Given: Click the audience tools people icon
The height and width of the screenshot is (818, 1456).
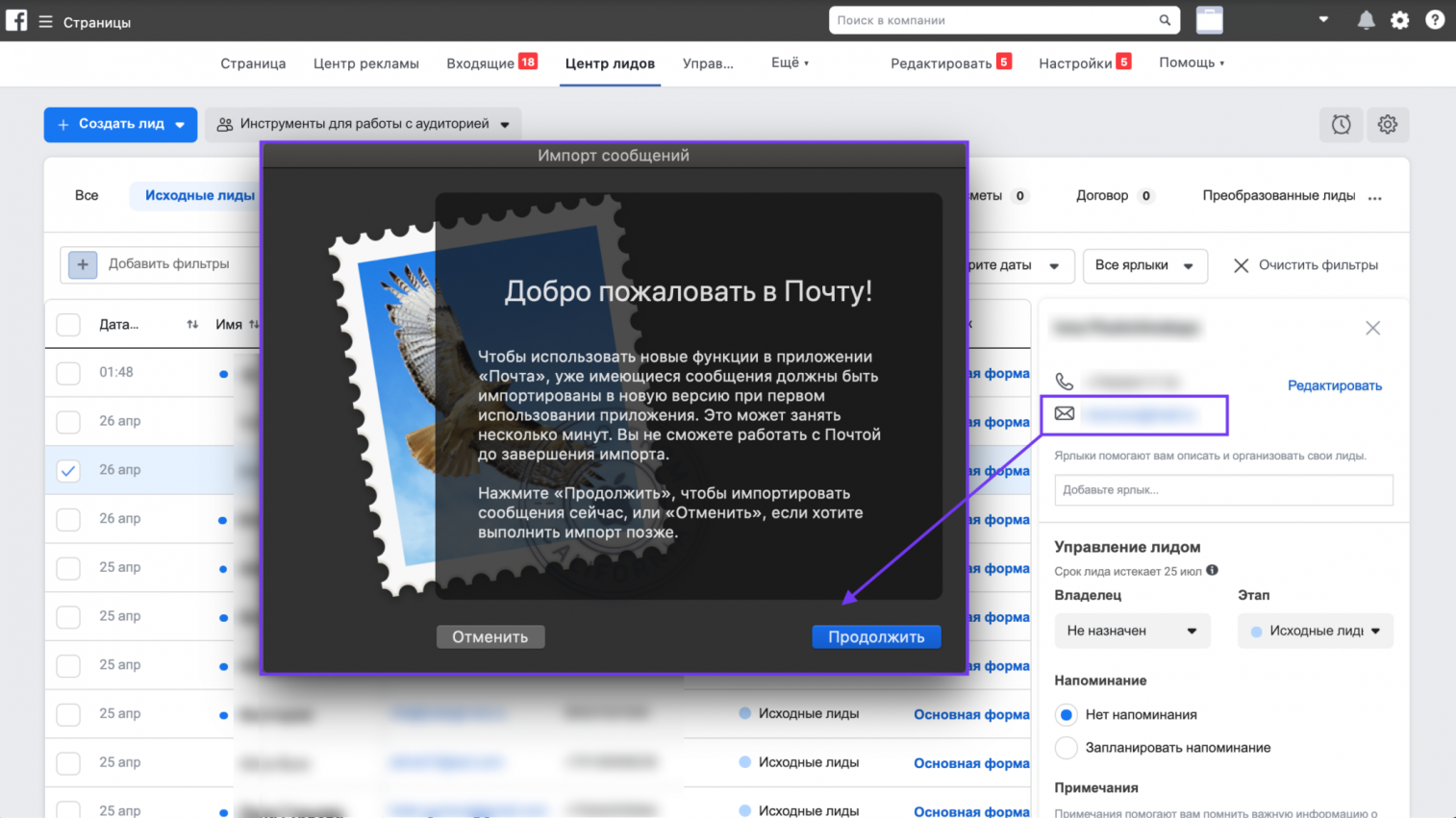Looking at the screenshot, I should pos(225,124).
